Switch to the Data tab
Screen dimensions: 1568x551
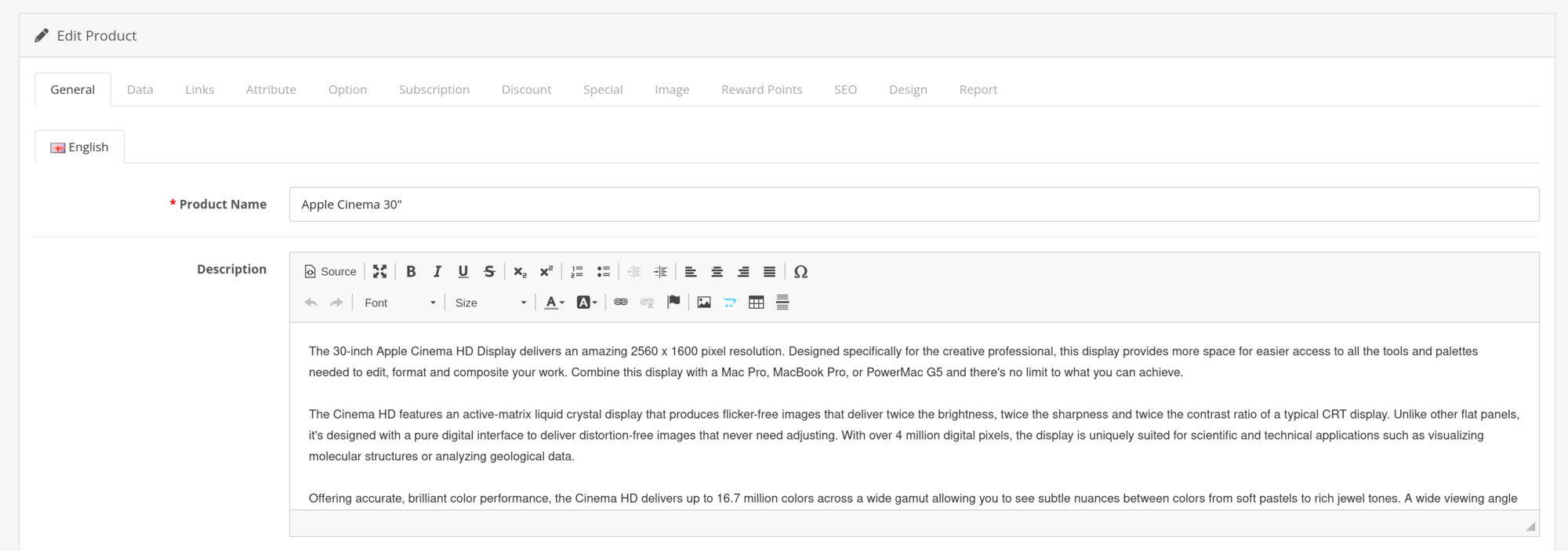pyautogui.click(x=140, y=89)
